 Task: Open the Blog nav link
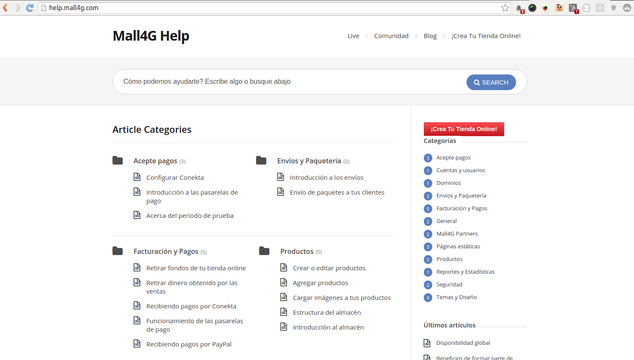click(430, 36)
